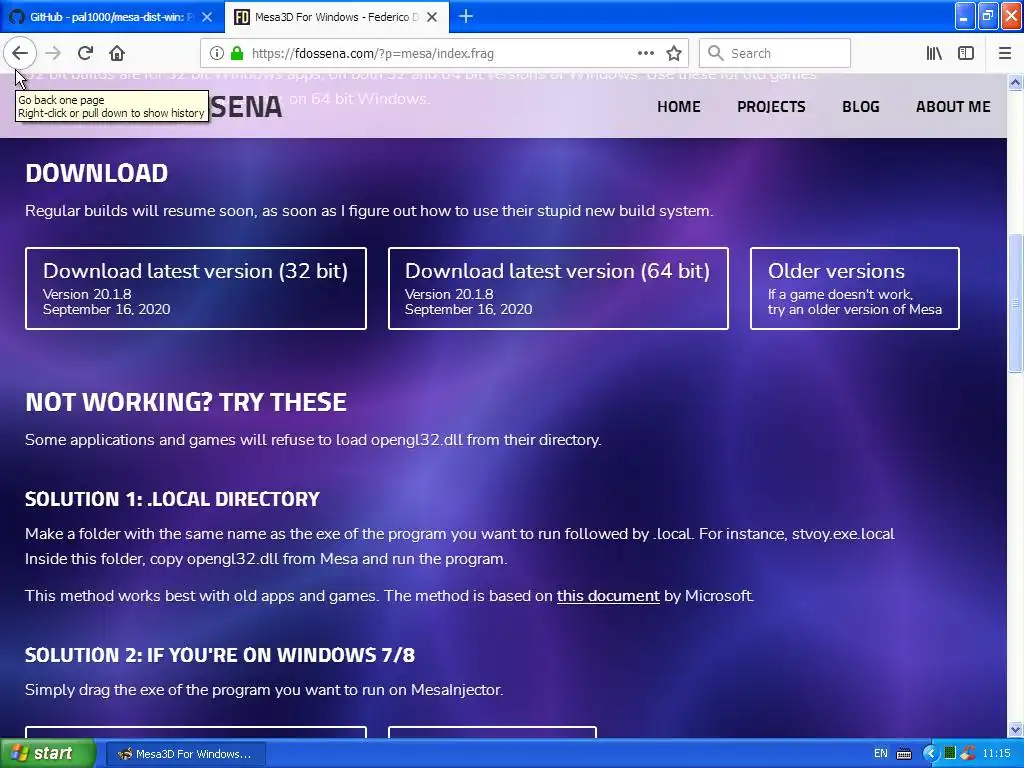This screenshot has height=768, width=1024.
Task: Click the 11:15 system clock
Action: pos(997,754)
